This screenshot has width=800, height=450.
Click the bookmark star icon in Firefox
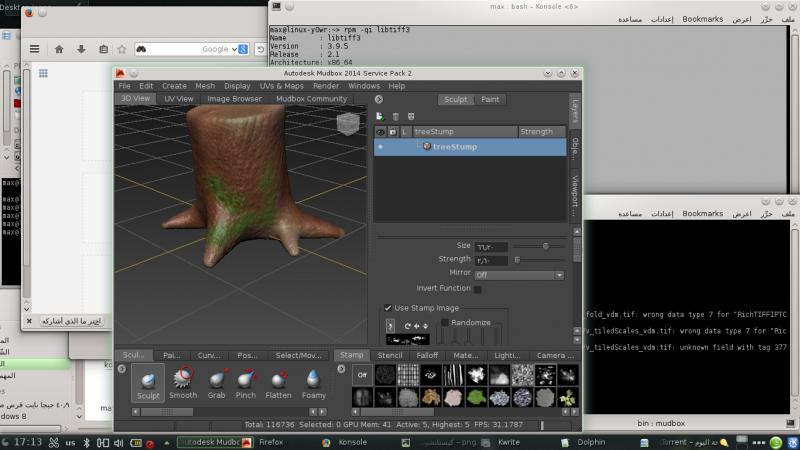121,49
